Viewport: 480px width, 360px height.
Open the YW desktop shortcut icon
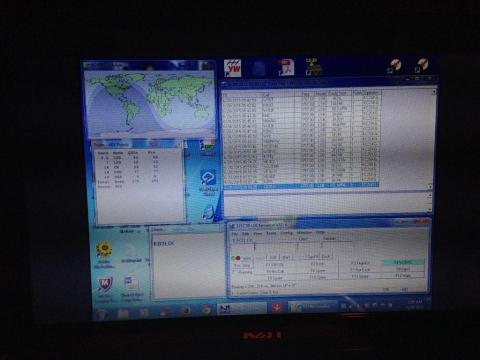coord(232,68)
